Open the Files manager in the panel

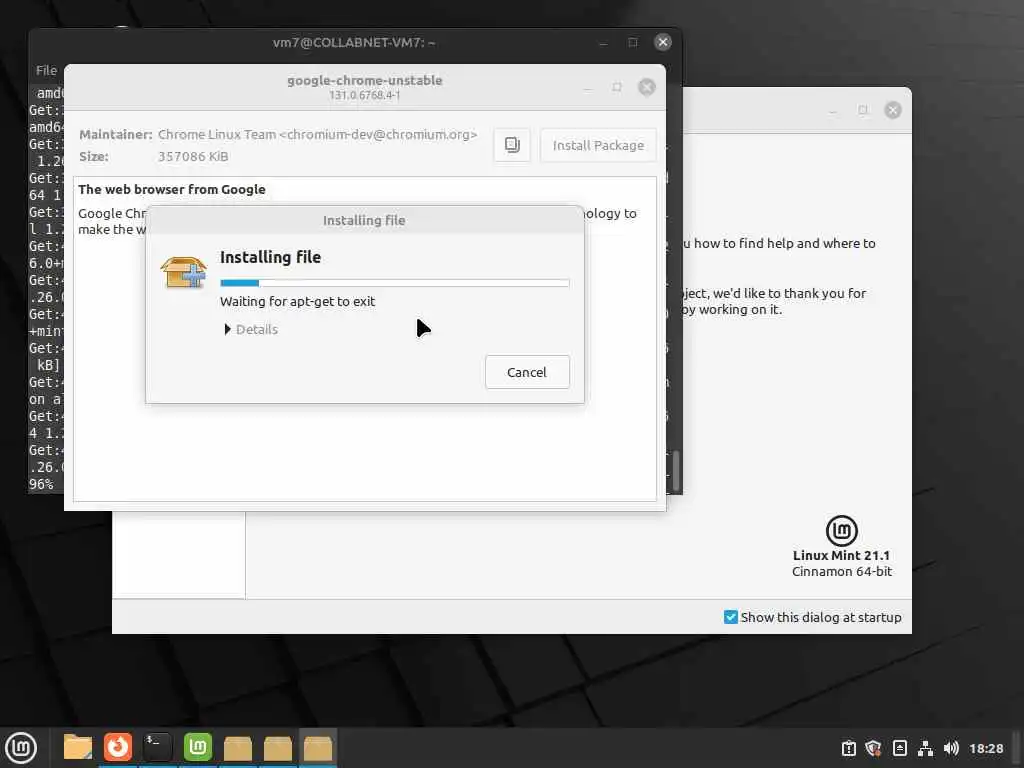click(x=77, y=747)
